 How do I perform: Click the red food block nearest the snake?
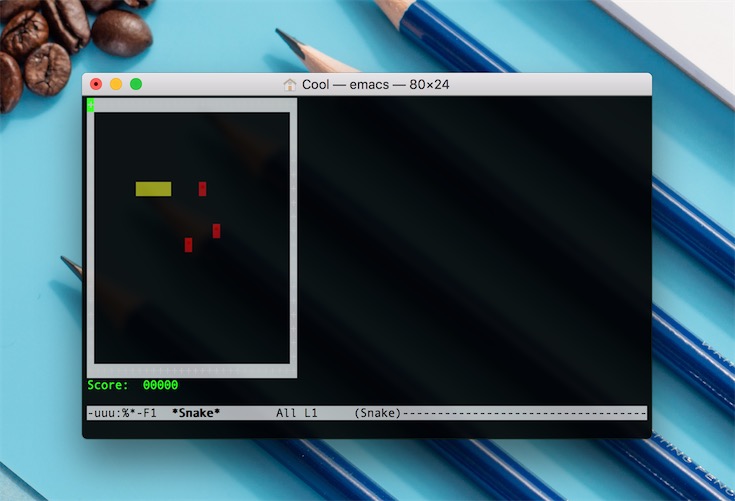[x=202, y=189]
